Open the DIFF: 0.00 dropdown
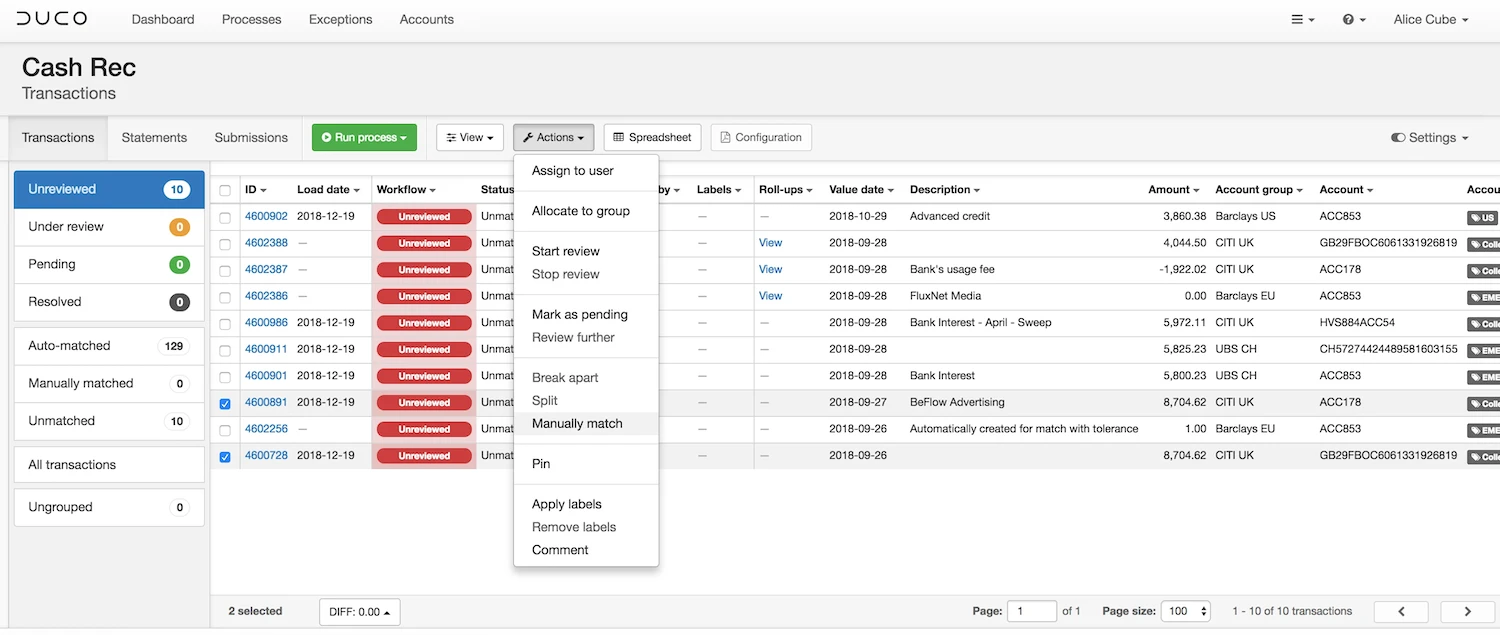Screen dimensions: 1500x635 point(359,612)
